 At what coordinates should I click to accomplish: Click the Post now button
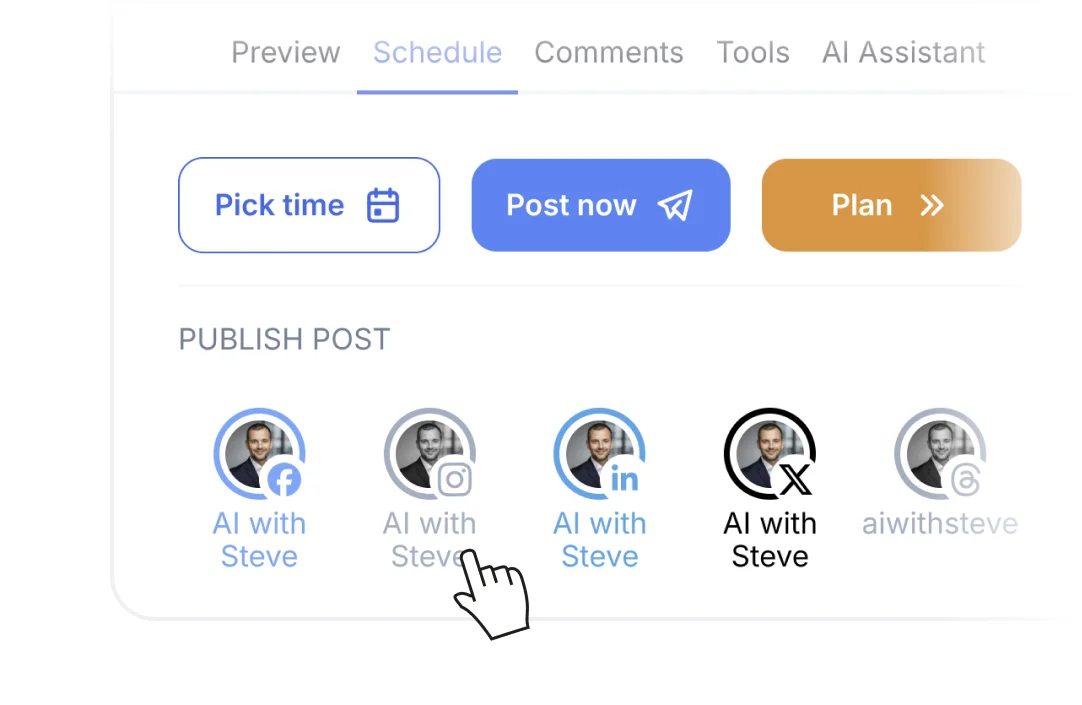click(600, 204)
